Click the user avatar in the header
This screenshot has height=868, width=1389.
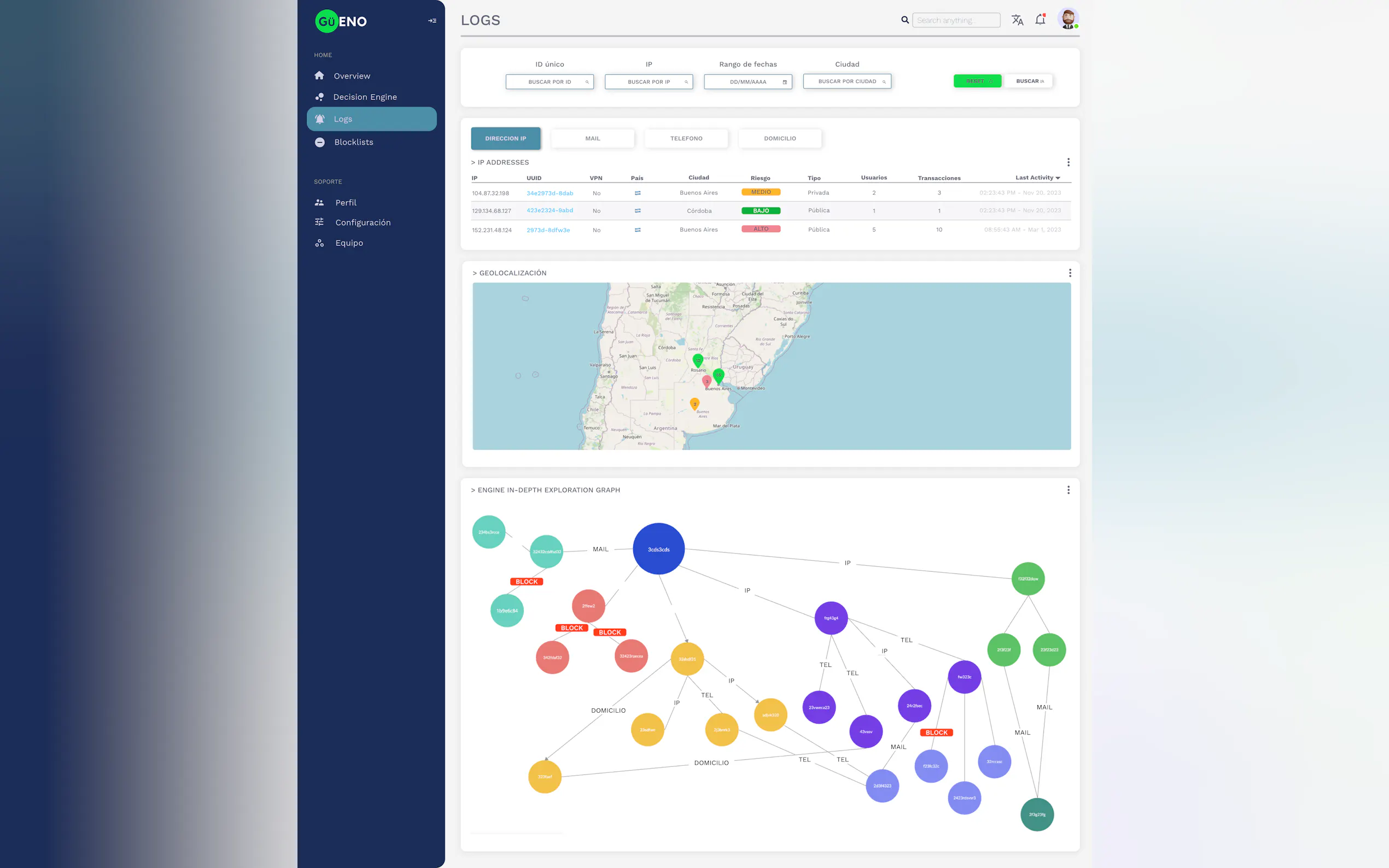point(1067,19)
